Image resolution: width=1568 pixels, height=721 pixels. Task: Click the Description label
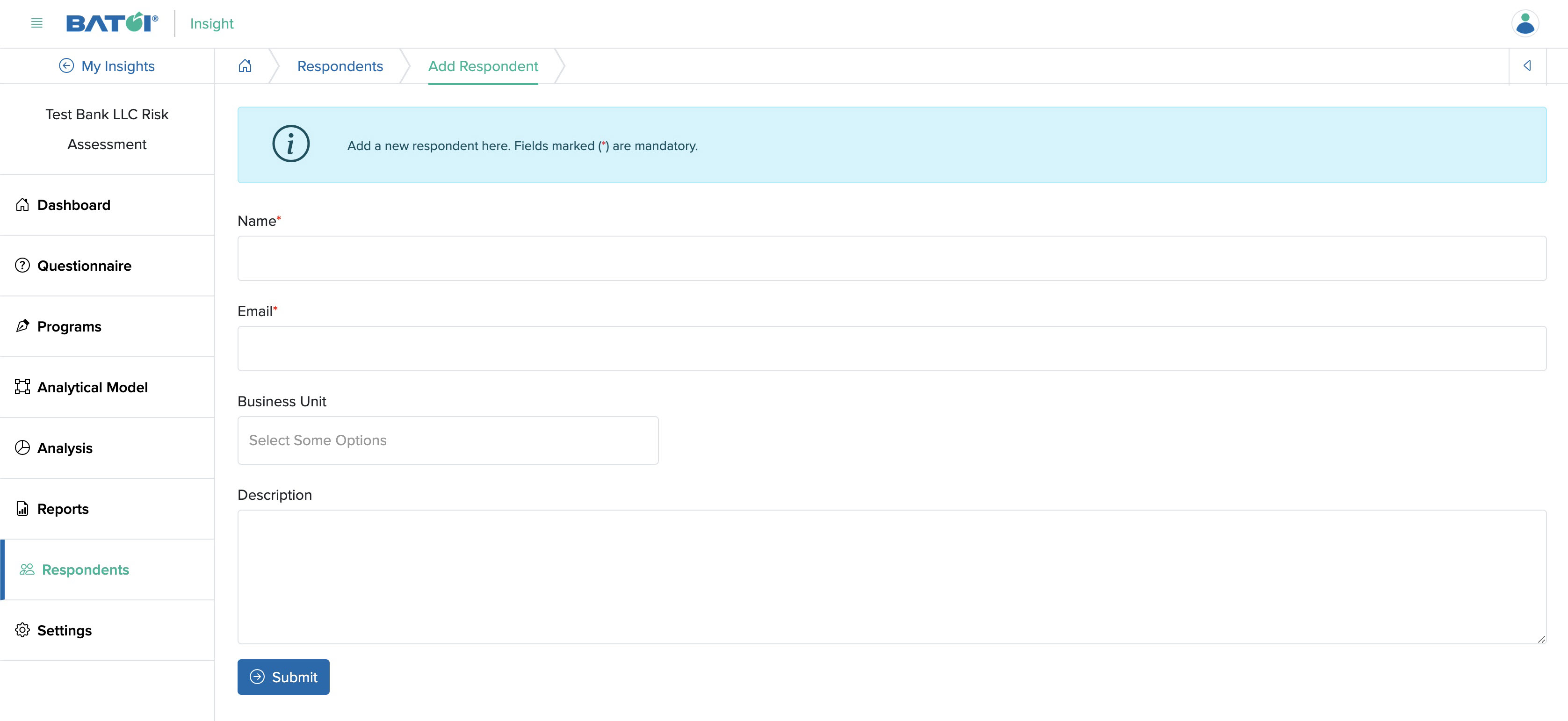(275, 495)
